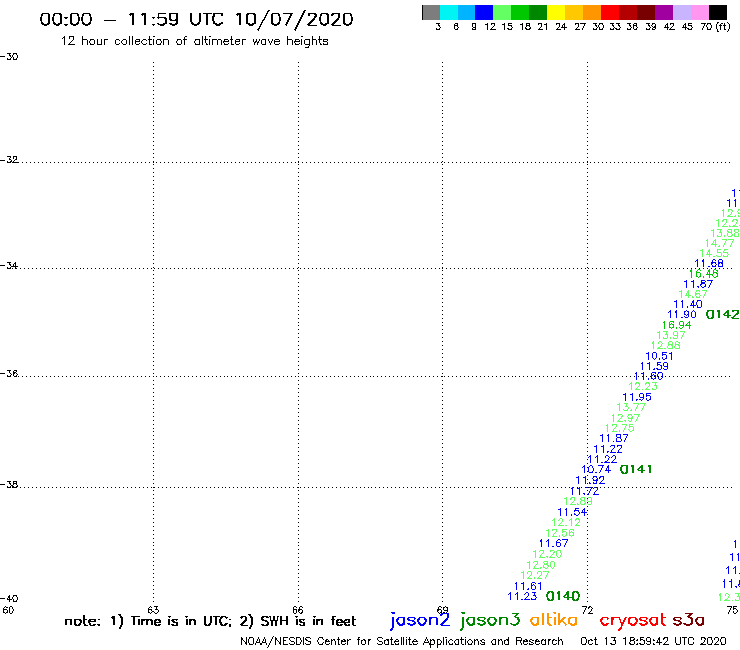740x650 pixels.
Task: Select the black end swatch of the legend
Action: [718, 12]
